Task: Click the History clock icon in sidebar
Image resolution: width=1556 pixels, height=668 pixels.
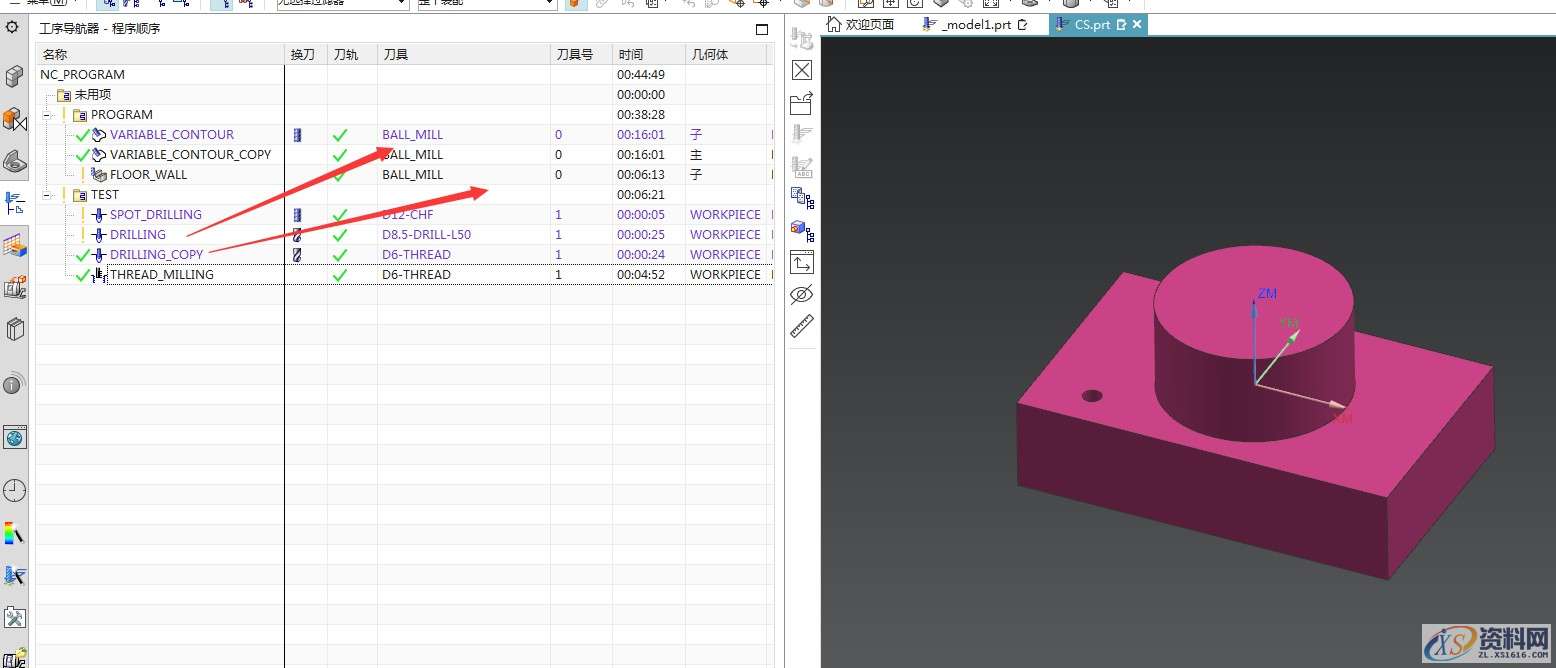Action: coord(15,490)
